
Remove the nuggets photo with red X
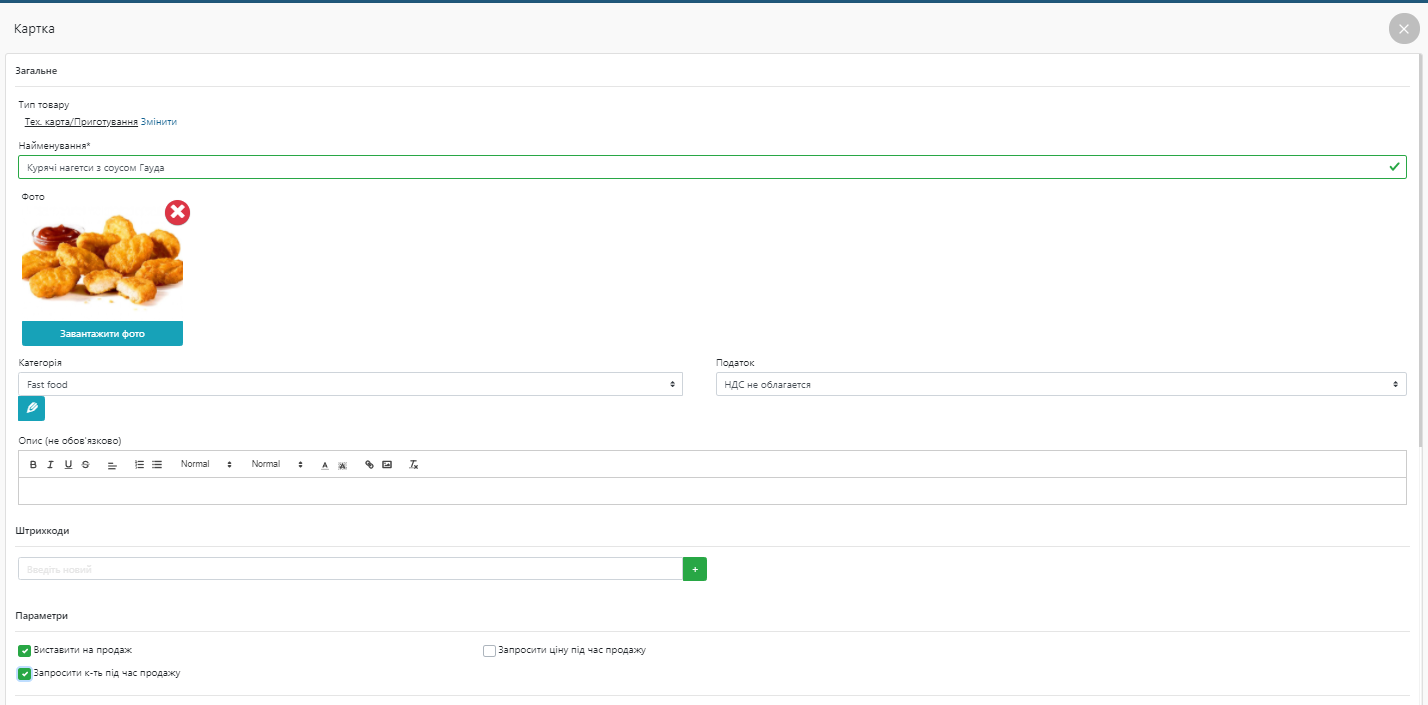(177, 212)
